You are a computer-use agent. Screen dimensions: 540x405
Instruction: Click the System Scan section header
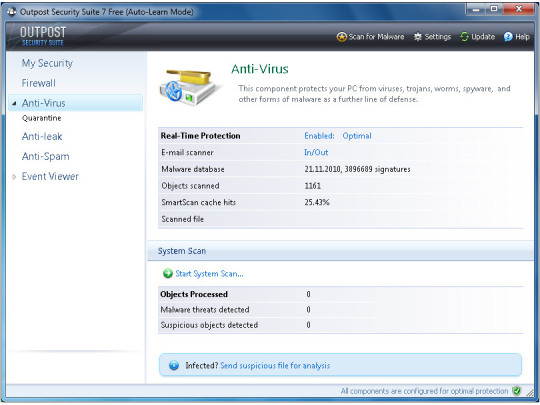click(x=182, y=251)
